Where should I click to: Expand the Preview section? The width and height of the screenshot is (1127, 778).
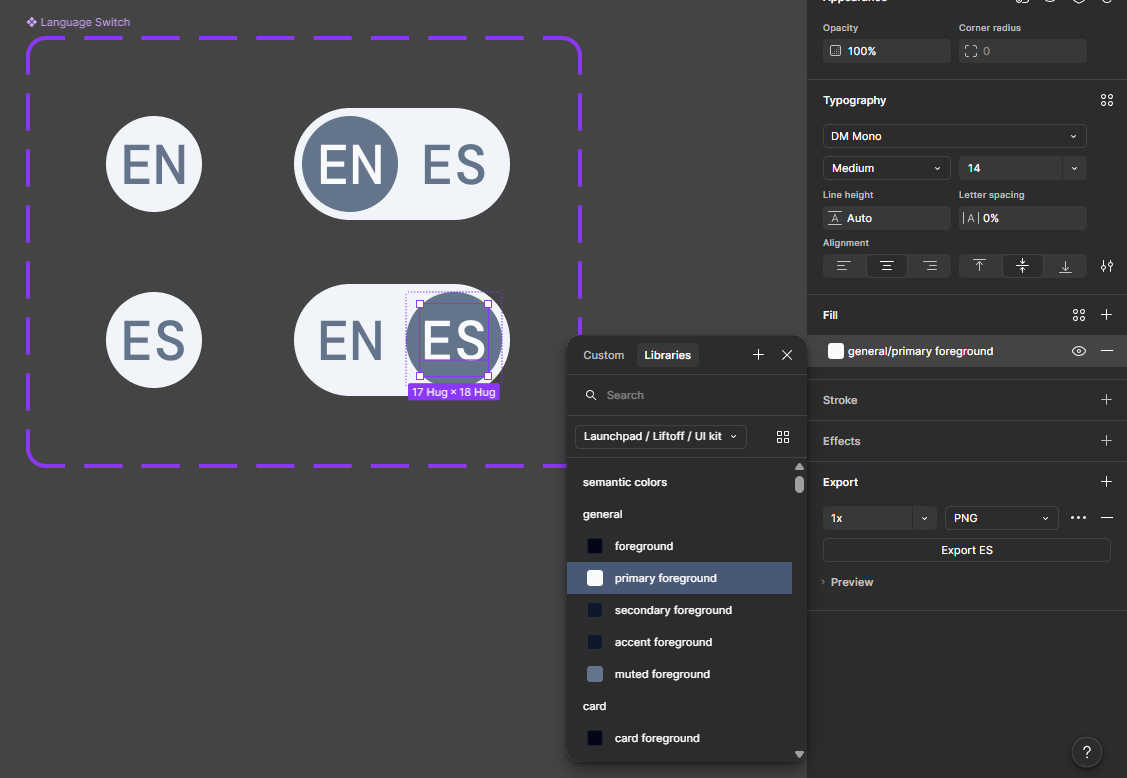tap(849, 582)
